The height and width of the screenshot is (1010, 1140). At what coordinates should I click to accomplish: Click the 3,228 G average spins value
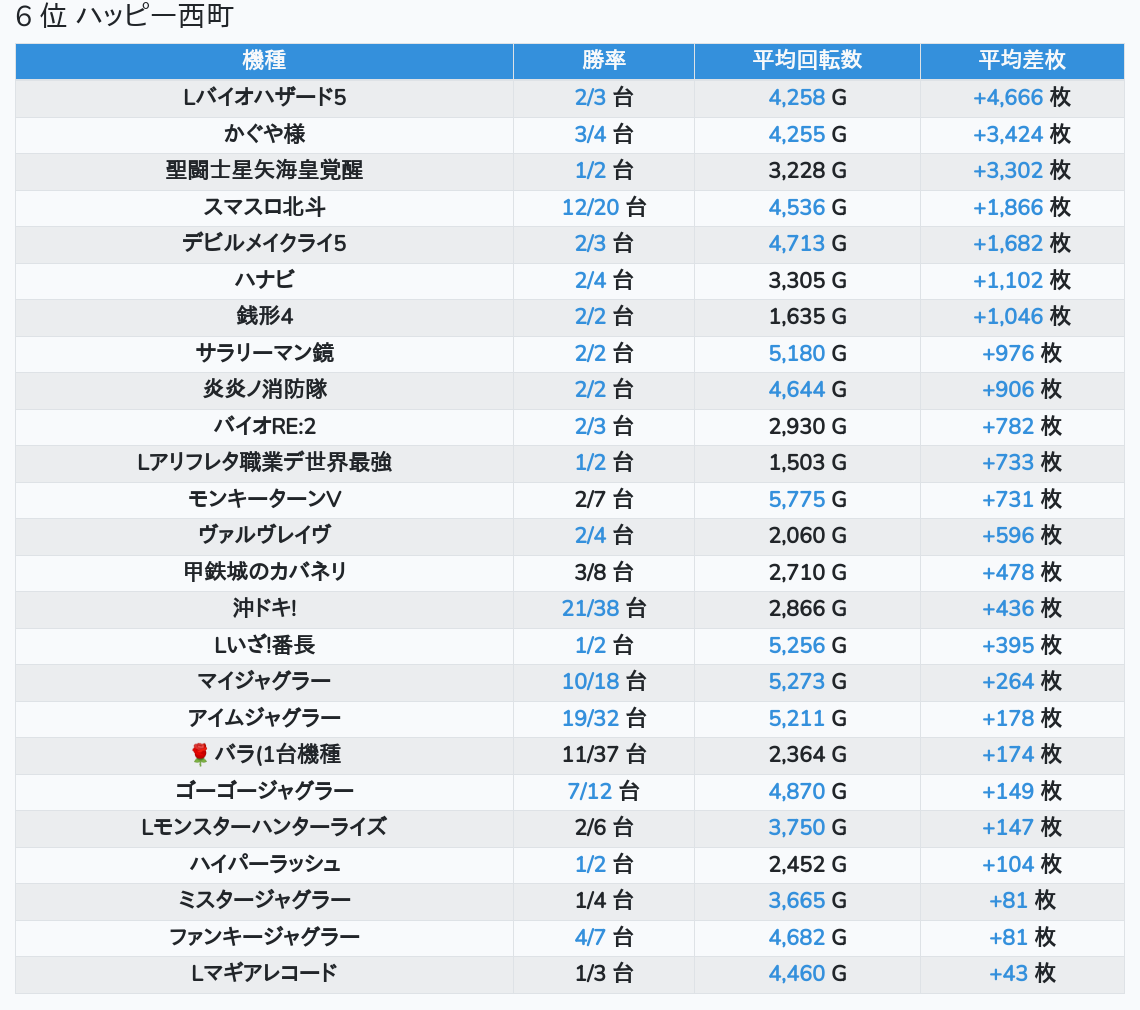[807, 170]
